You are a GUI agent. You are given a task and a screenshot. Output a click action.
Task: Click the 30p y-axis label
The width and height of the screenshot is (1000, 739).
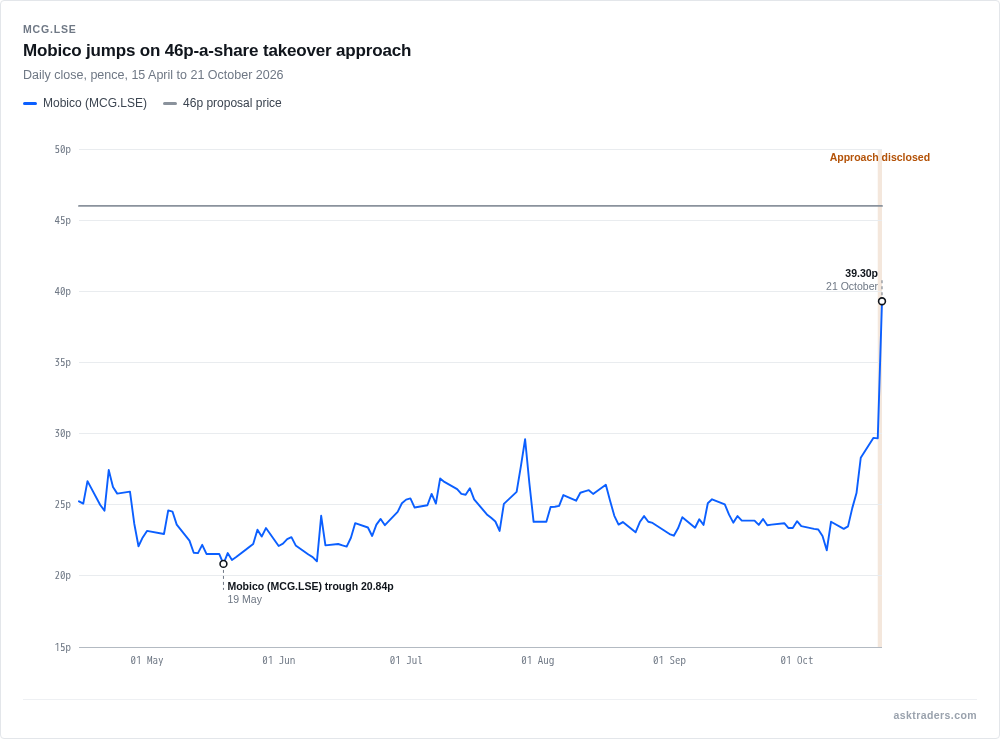click(x=62, y=434)
